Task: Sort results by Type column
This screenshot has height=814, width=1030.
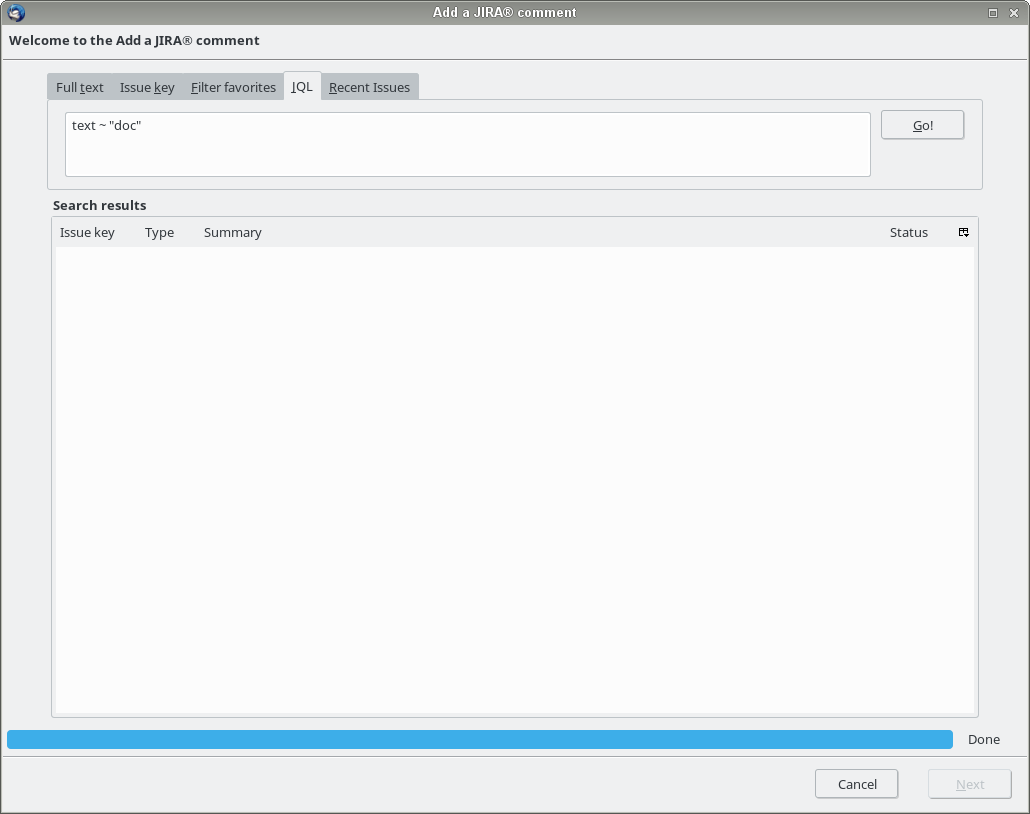Action: [160, 233]
